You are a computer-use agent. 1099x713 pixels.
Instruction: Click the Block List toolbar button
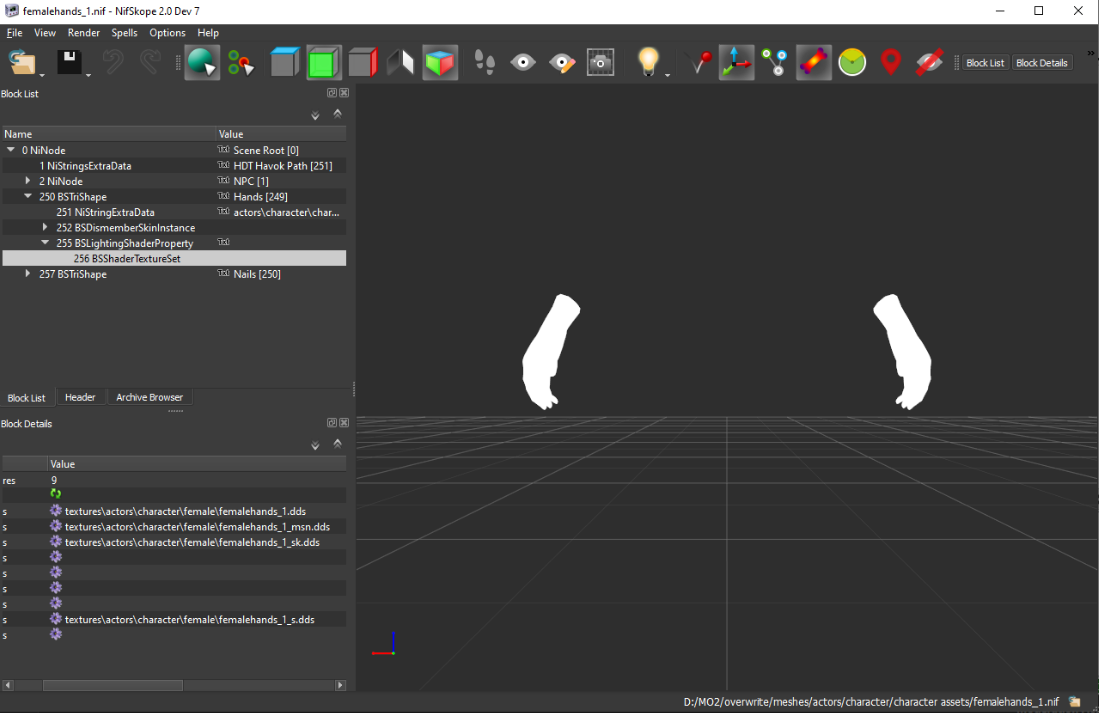[x=985, y=63]
